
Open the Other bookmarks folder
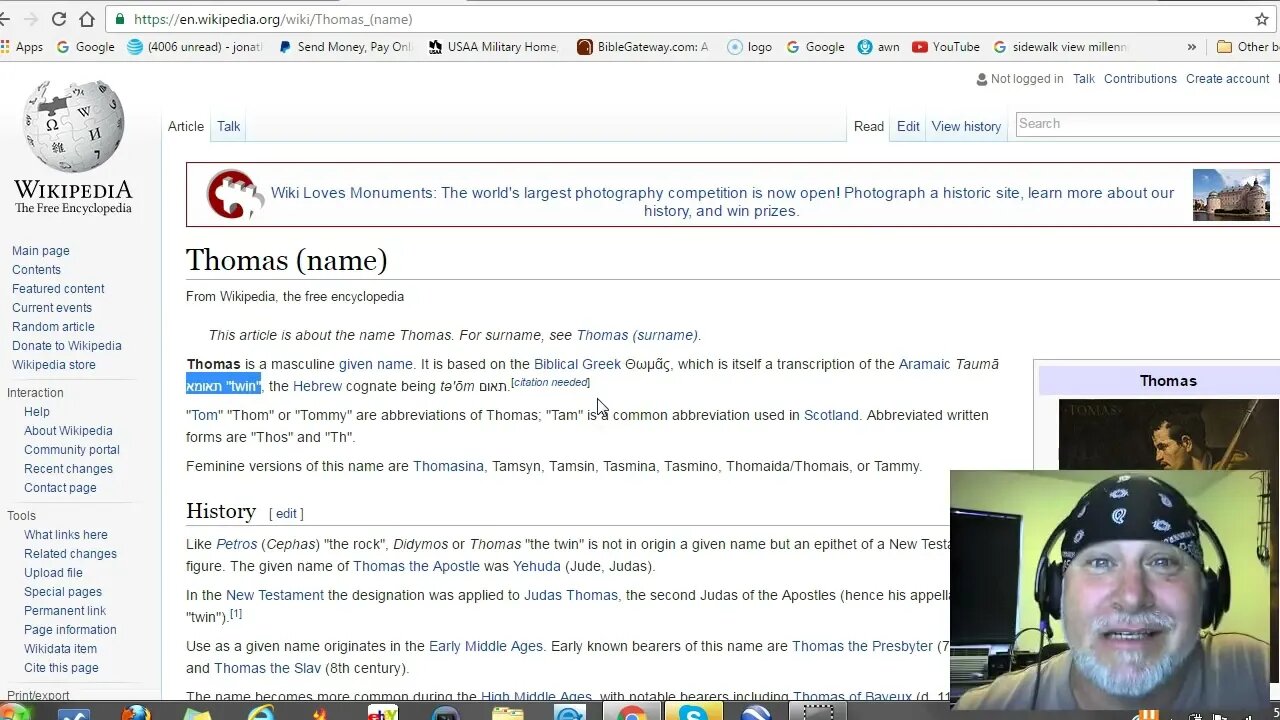(1247, 47)
